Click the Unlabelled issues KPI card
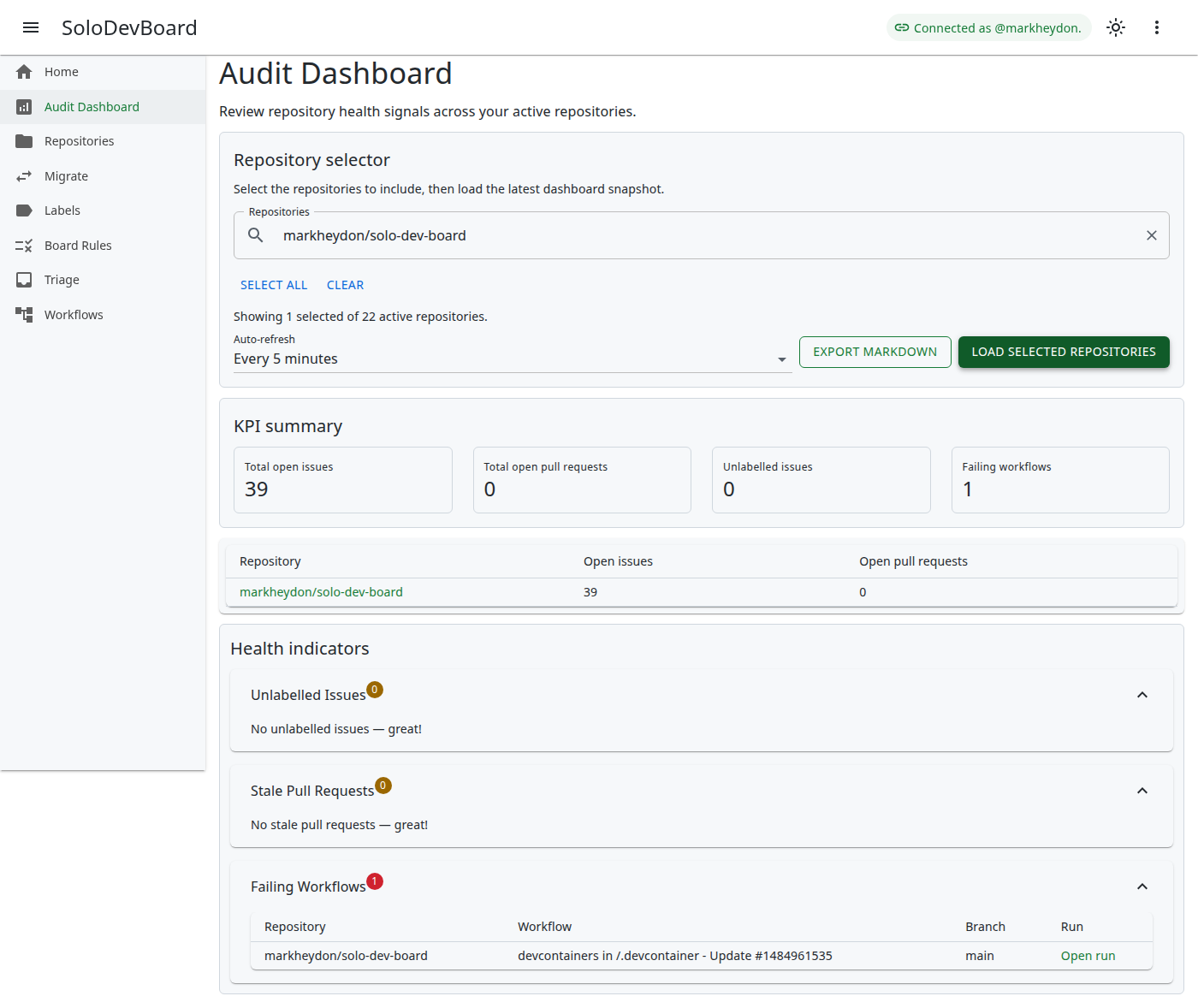This screenshot has height=1008, width=1198. [x=821, y=480]
